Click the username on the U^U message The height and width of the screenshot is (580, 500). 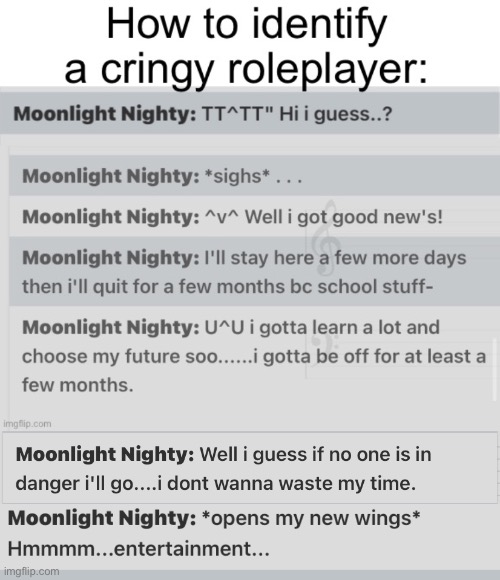[111, 327]
